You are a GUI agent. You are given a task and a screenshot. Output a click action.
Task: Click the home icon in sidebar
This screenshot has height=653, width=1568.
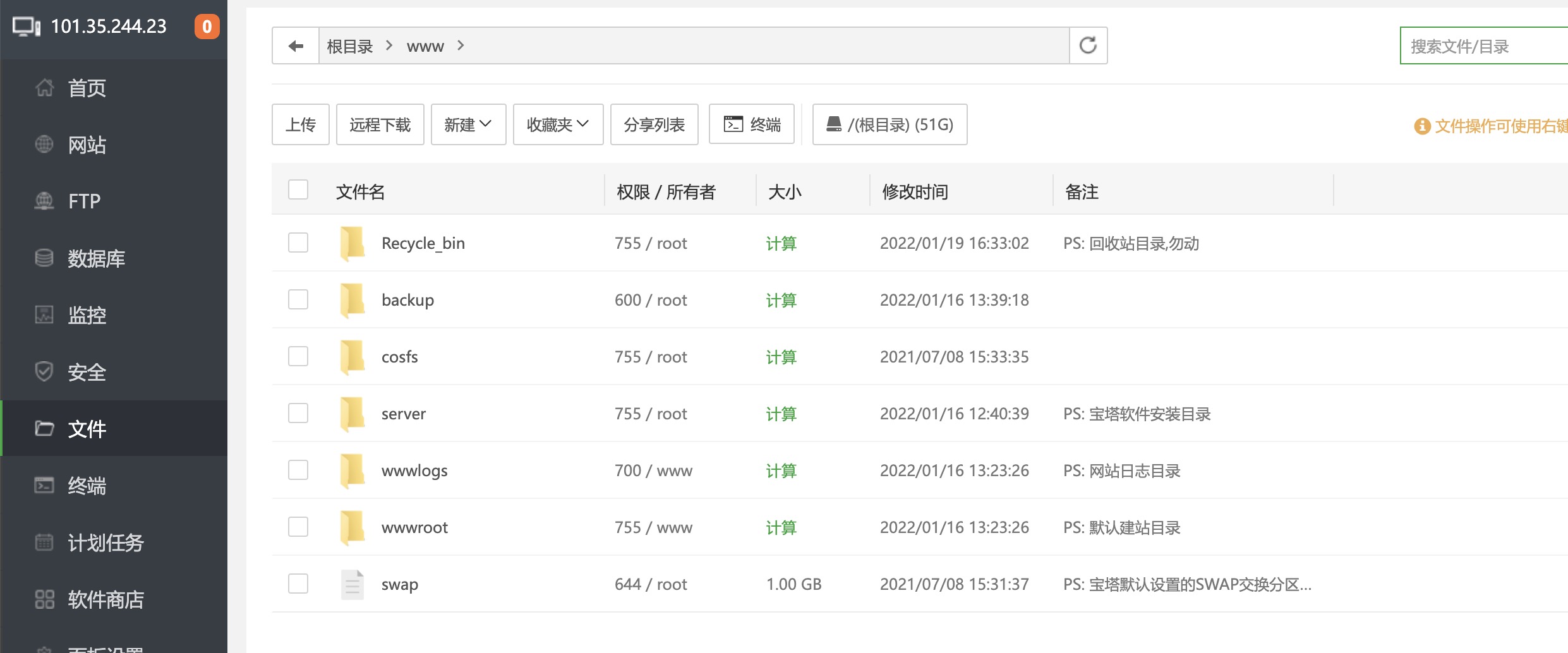(x=44, y=87)
